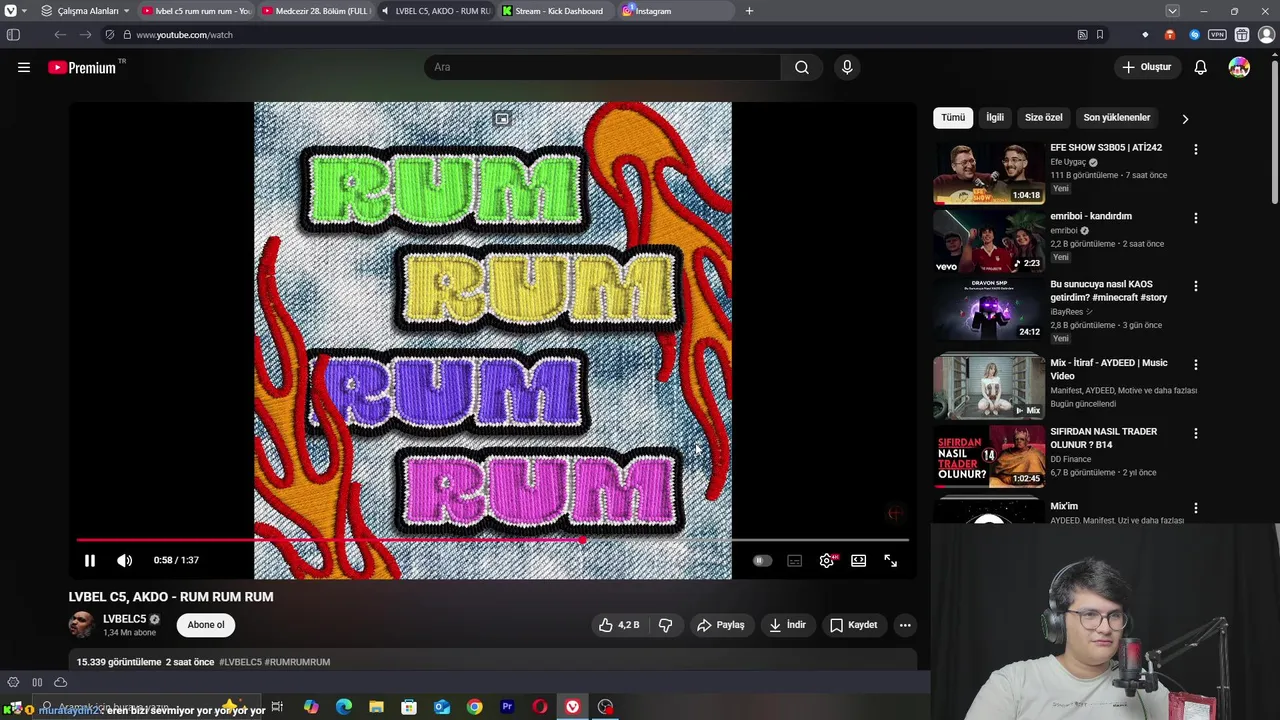The height and width of the screenshot is (720, 1280).
Task: Open the sync cloud status icon
Action: coord(60,682)
